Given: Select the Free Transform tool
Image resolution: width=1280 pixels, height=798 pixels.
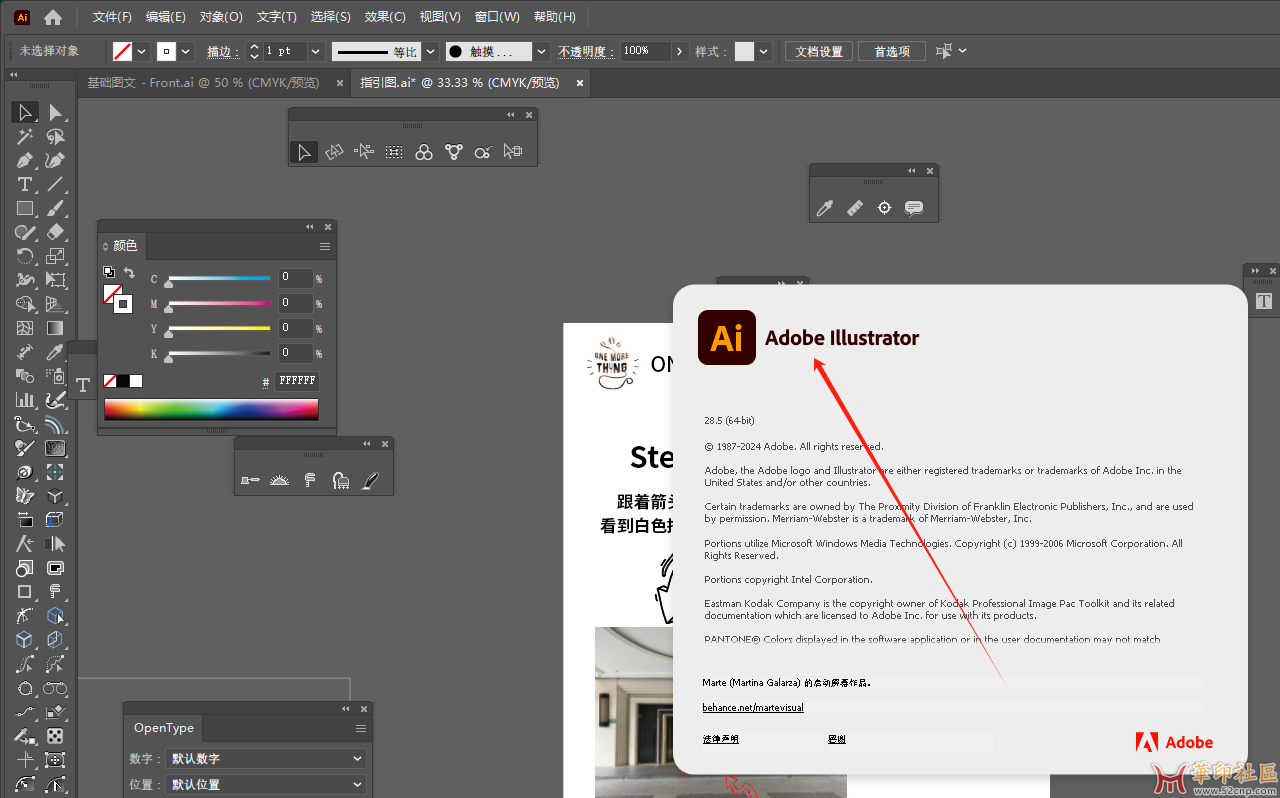Looking at the screenshot, I should click(x=56, y=280).
